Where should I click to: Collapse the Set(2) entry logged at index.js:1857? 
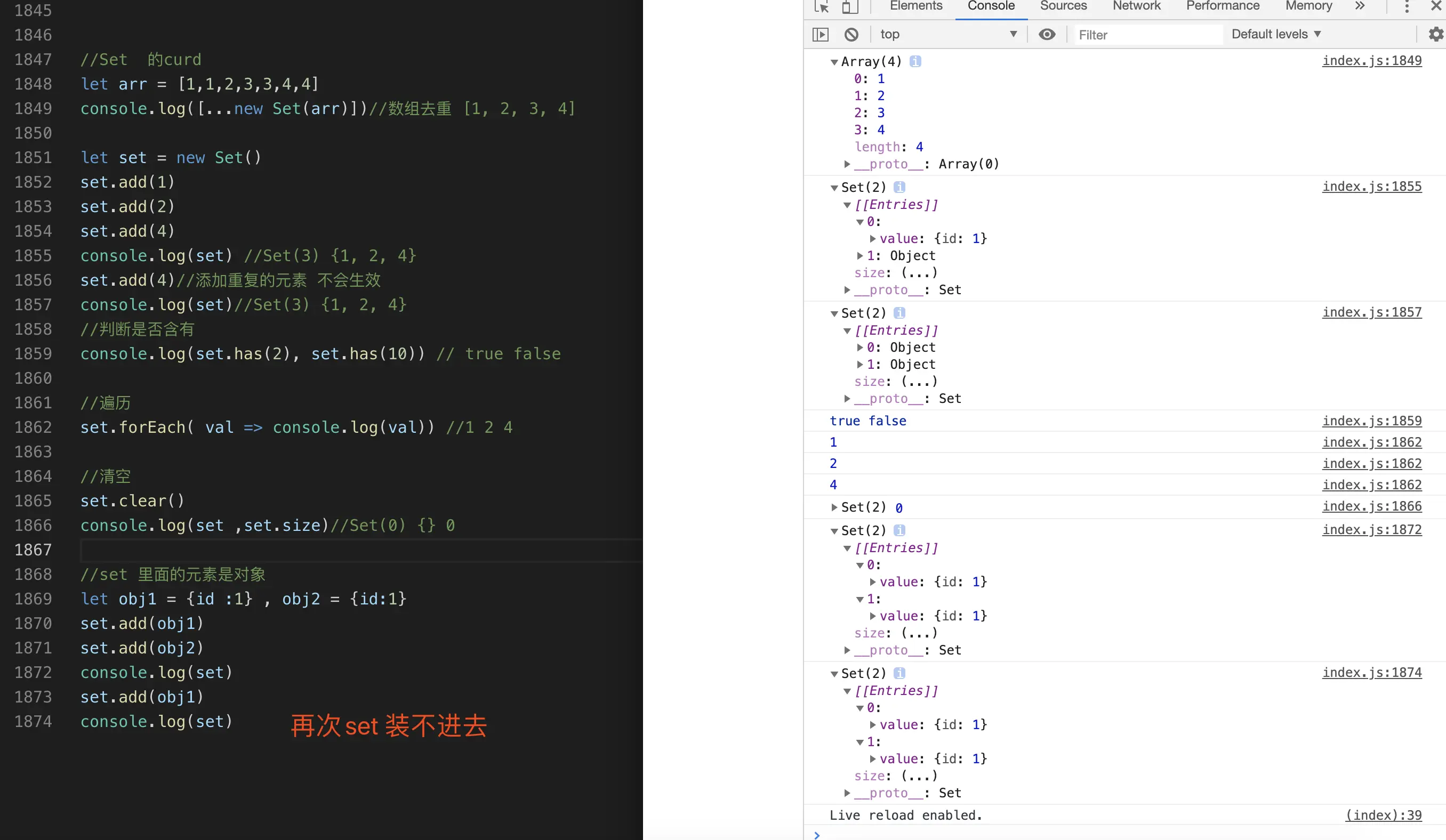click(x=834, y=313)
